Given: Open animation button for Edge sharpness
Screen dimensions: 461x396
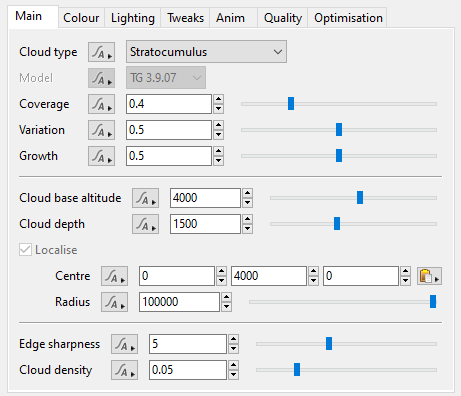Looking at the screenshot, I should point(124,344).
